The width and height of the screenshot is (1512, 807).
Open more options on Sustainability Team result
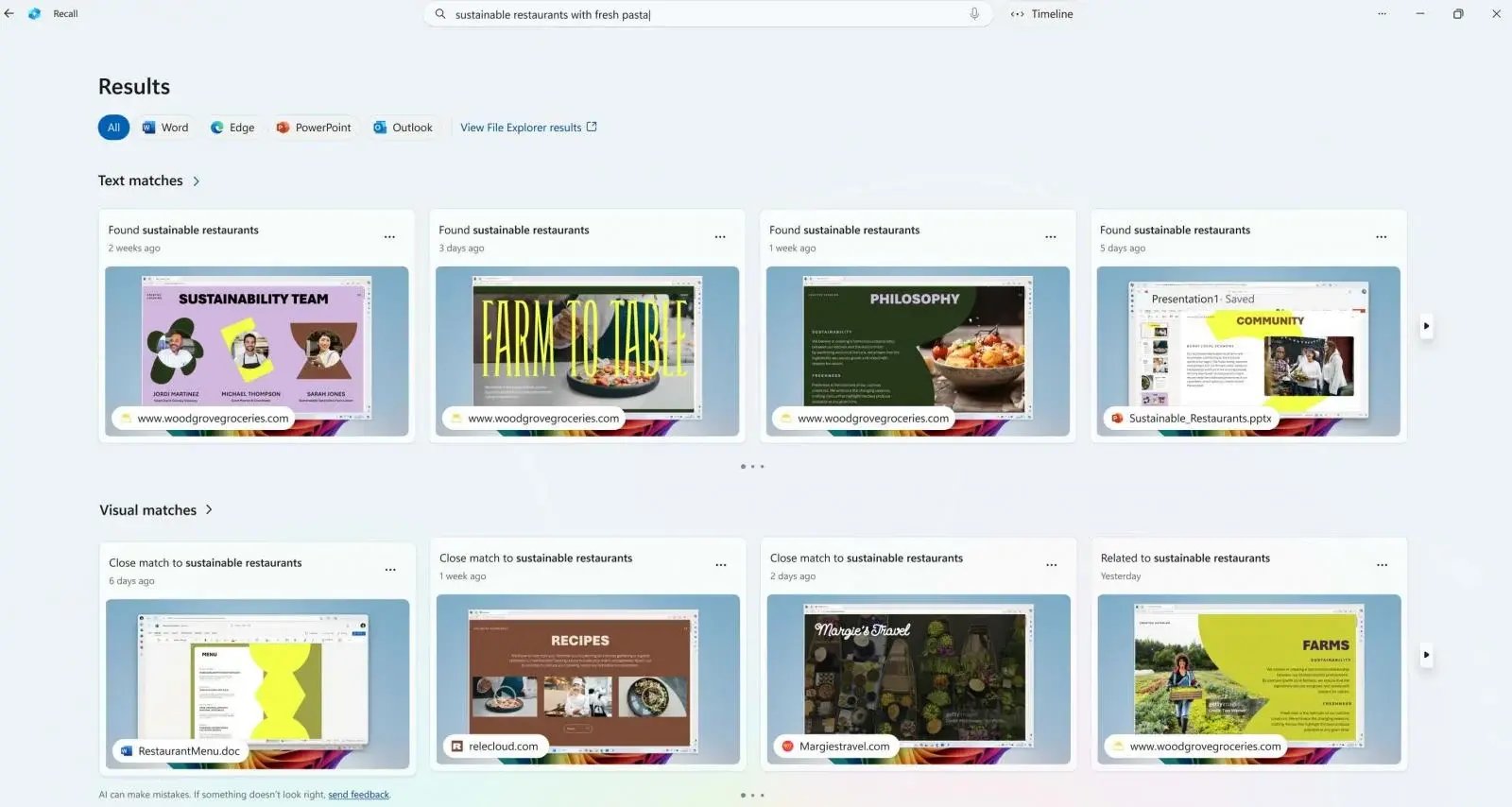[389, 237]
